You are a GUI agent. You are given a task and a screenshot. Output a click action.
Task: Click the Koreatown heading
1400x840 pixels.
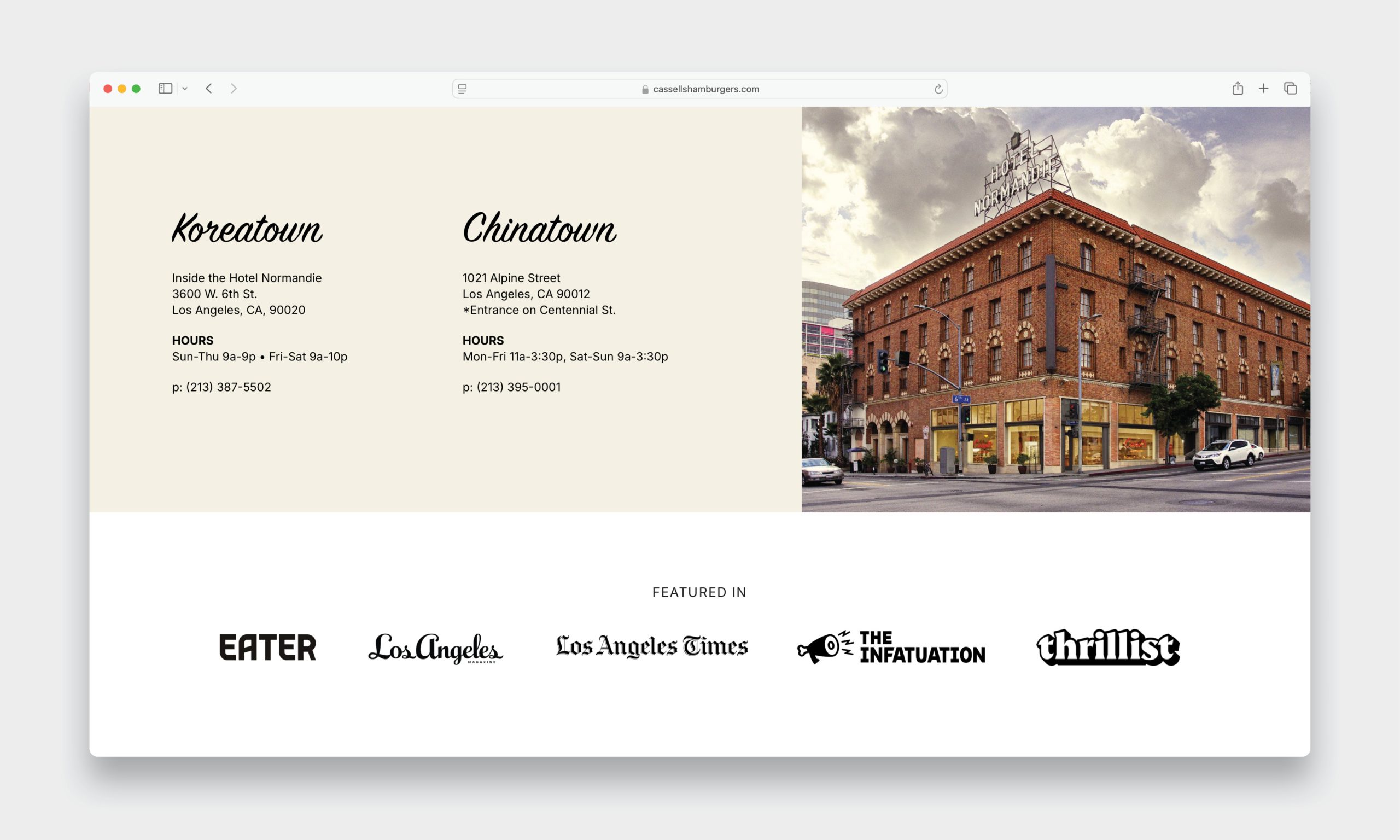[x=247, y=228]
